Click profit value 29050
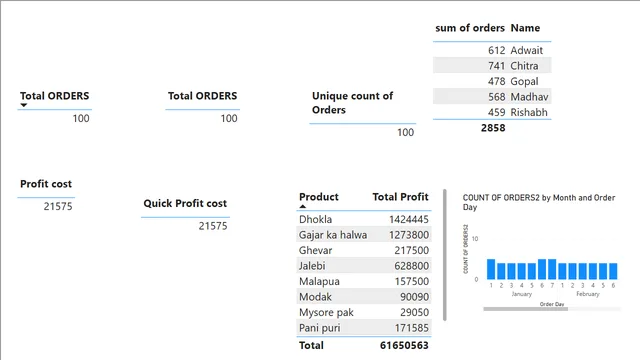 point(414,312)
